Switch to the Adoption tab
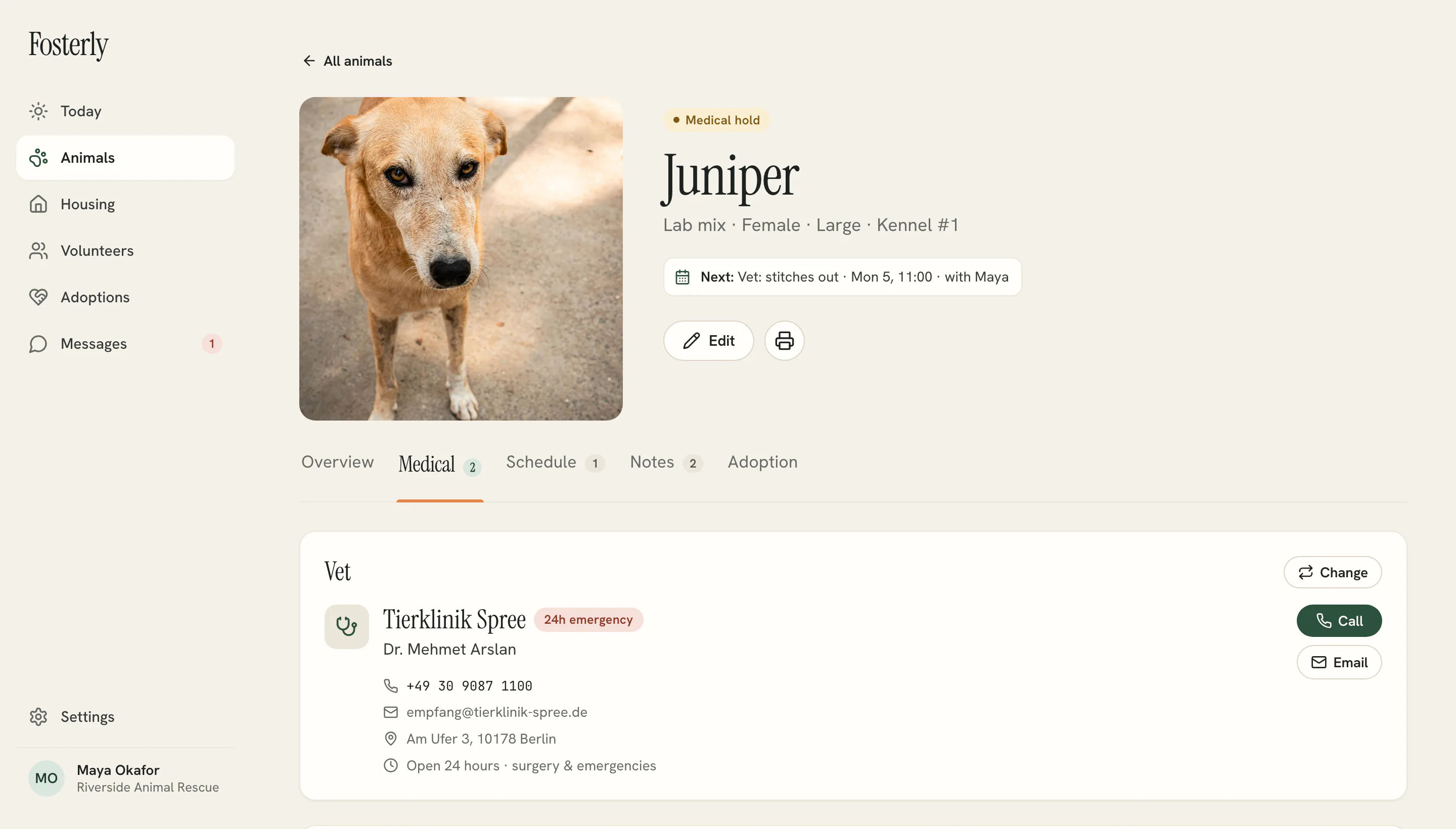1456x829 pixels. pos(762,463)
